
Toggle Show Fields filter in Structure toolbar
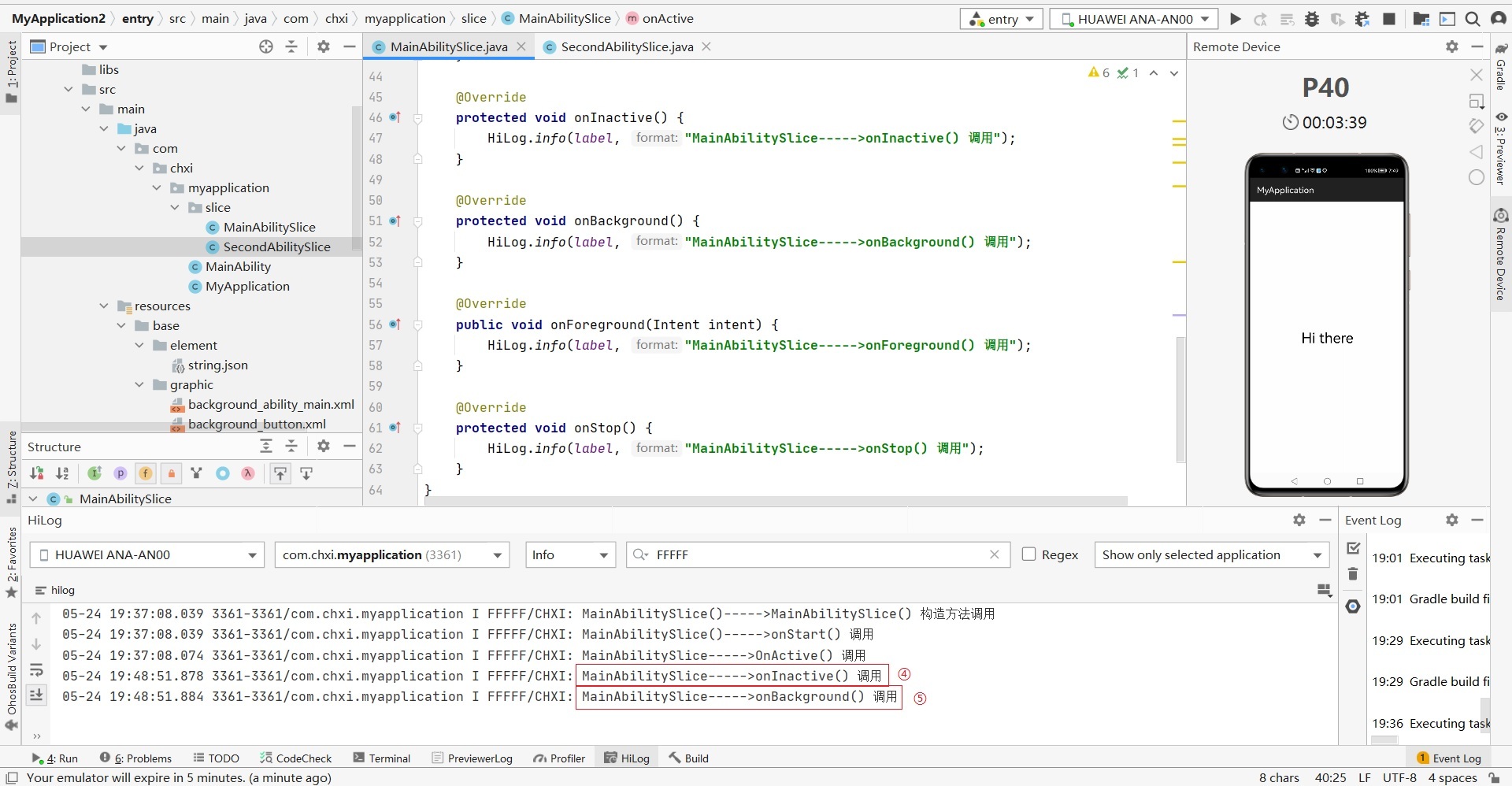(146, 473)
